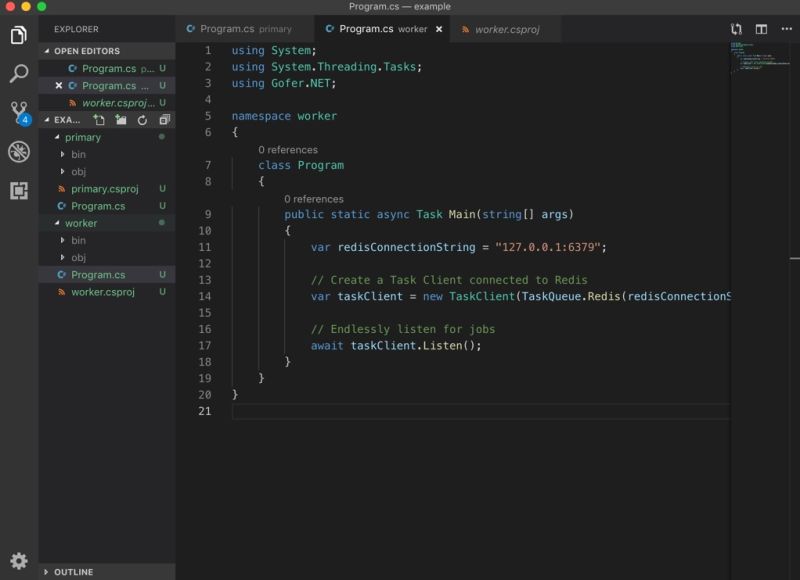
Task: Click the Open Changes icon
Action: tap(737, 29)
